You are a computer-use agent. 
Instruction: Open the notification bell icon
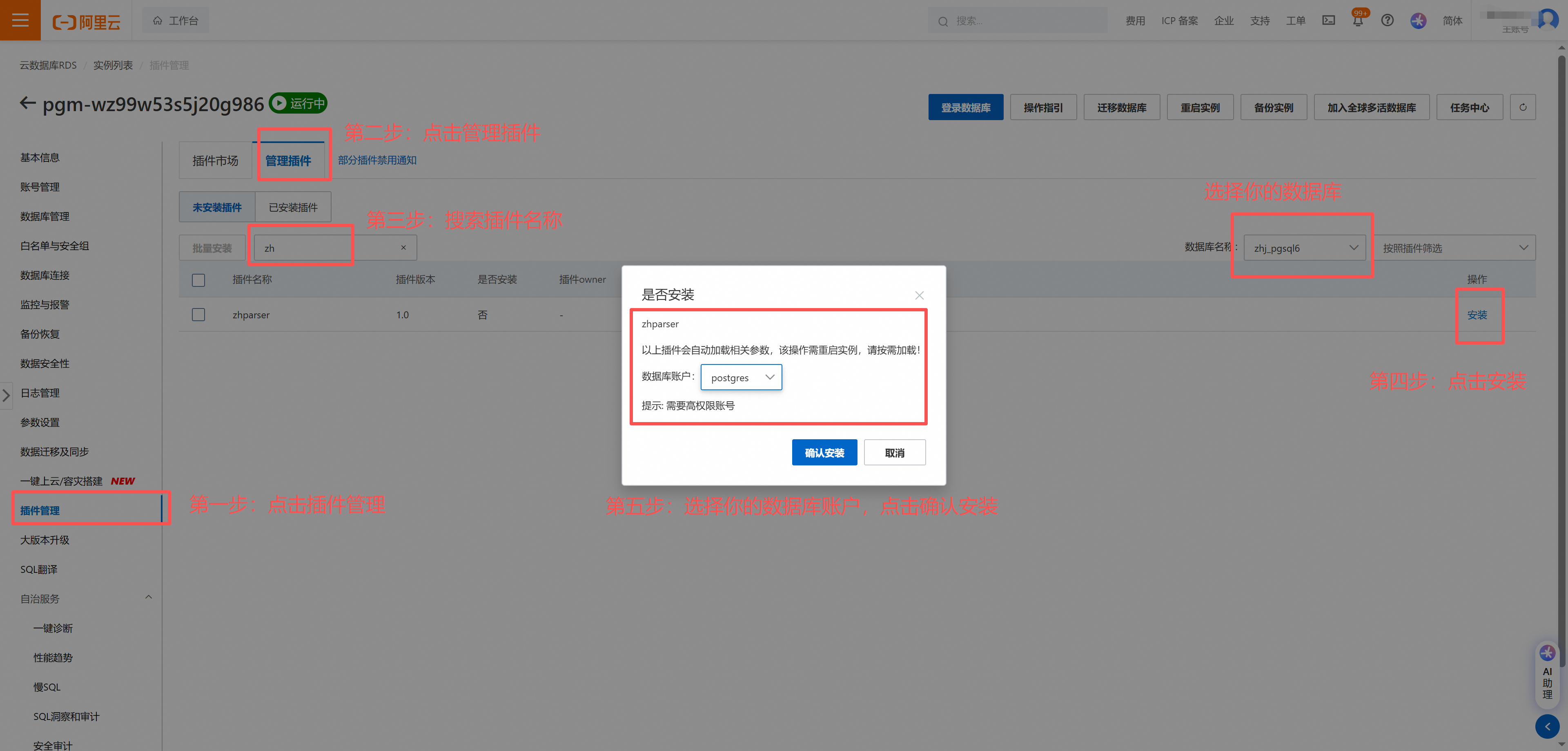[x=1357, y=21]
